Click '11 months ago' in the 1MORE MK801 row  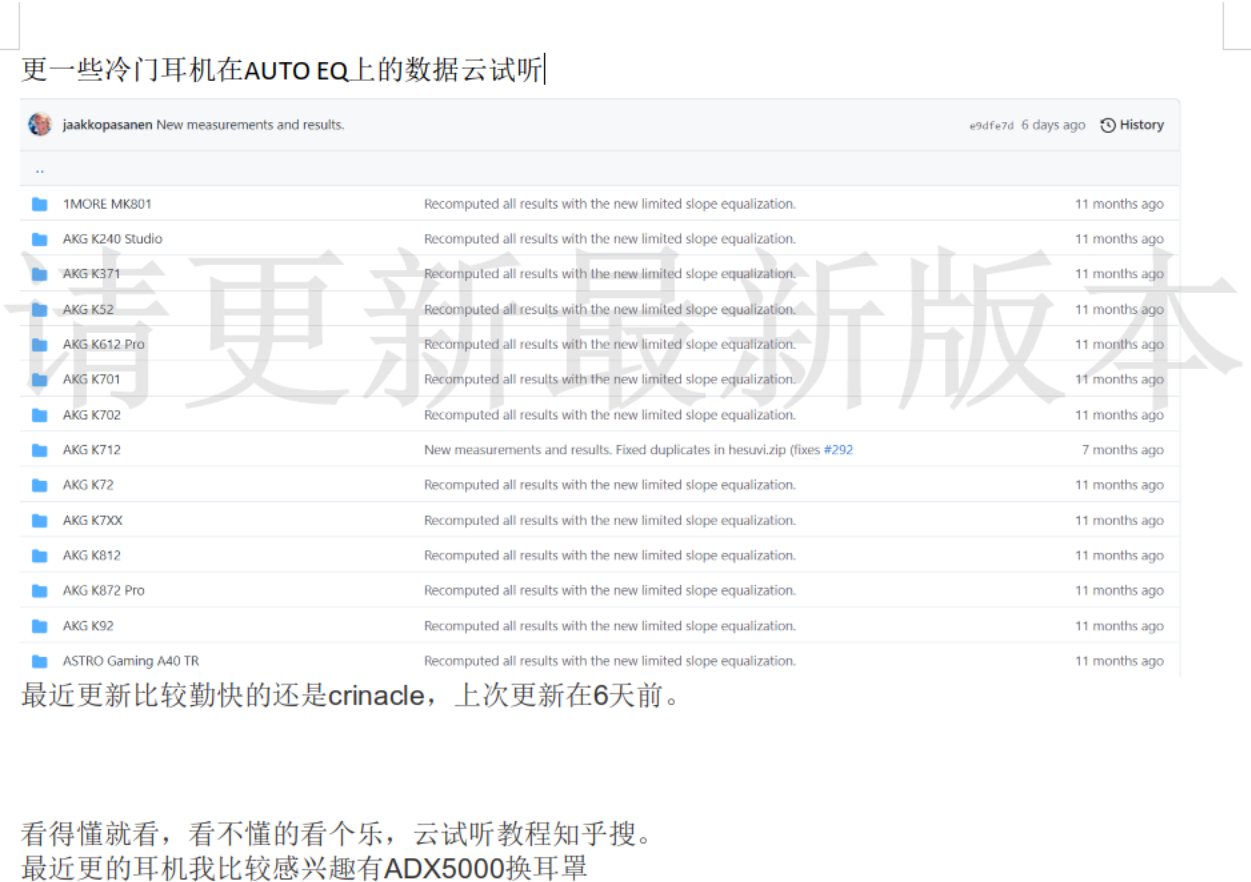click(1119, 204)
